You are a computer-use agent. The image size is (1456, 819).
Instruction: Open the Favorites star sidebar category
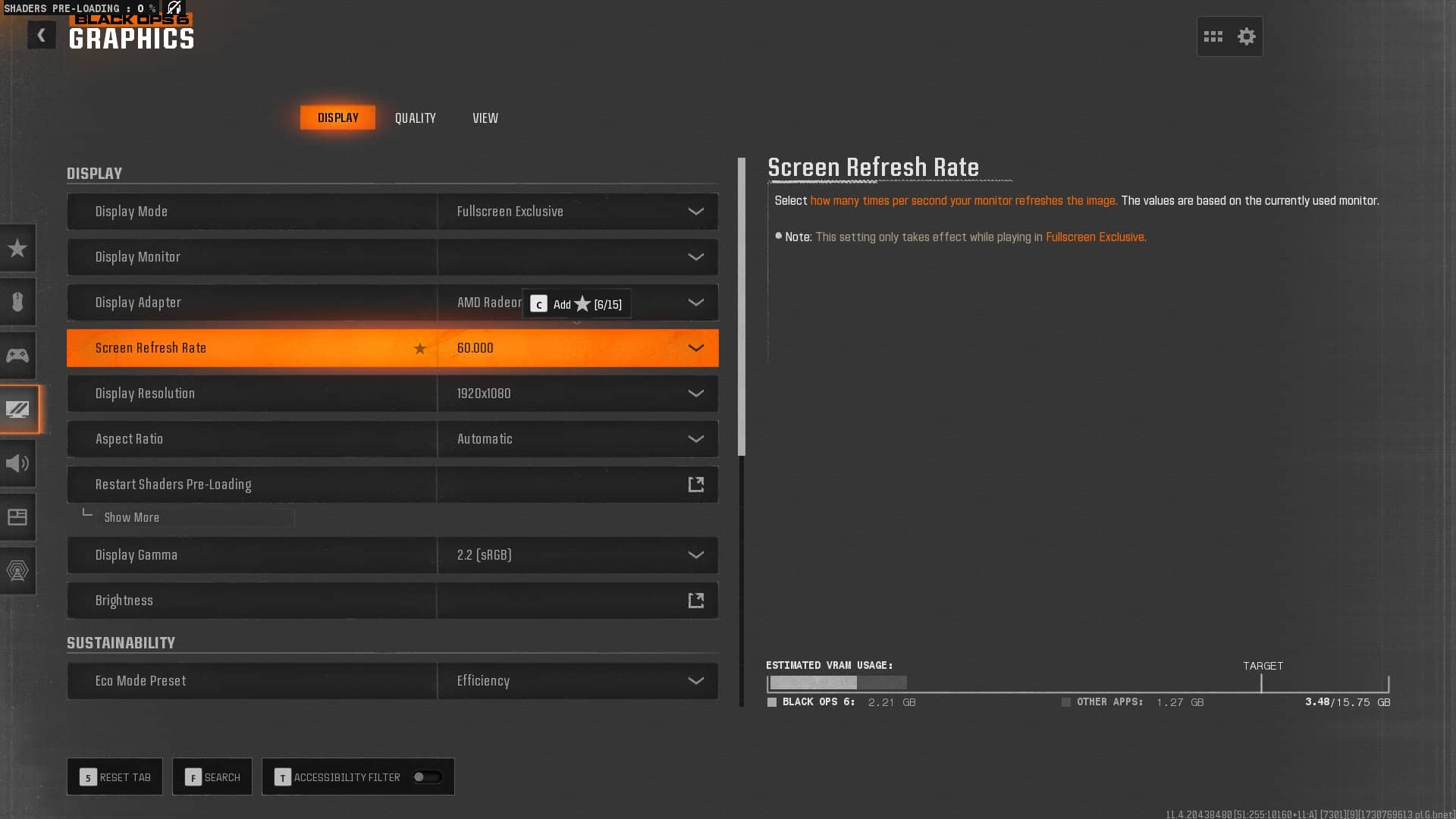pos(17,248)
